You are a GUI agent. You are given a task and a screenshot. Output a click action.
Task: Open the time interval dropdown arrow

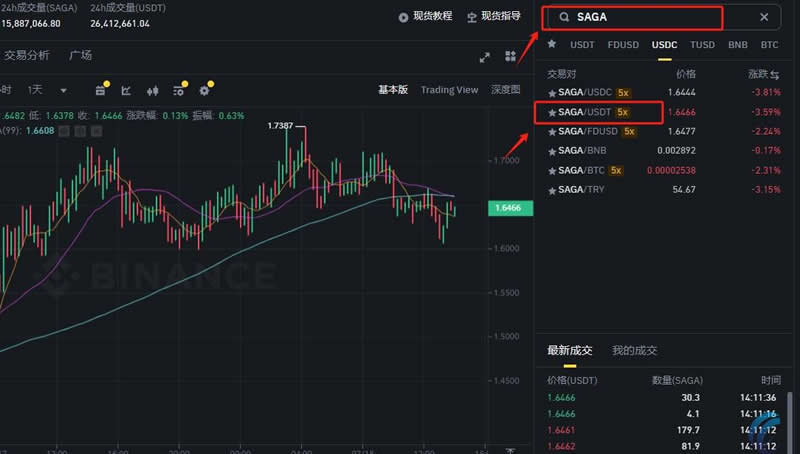tap(64, 90)
